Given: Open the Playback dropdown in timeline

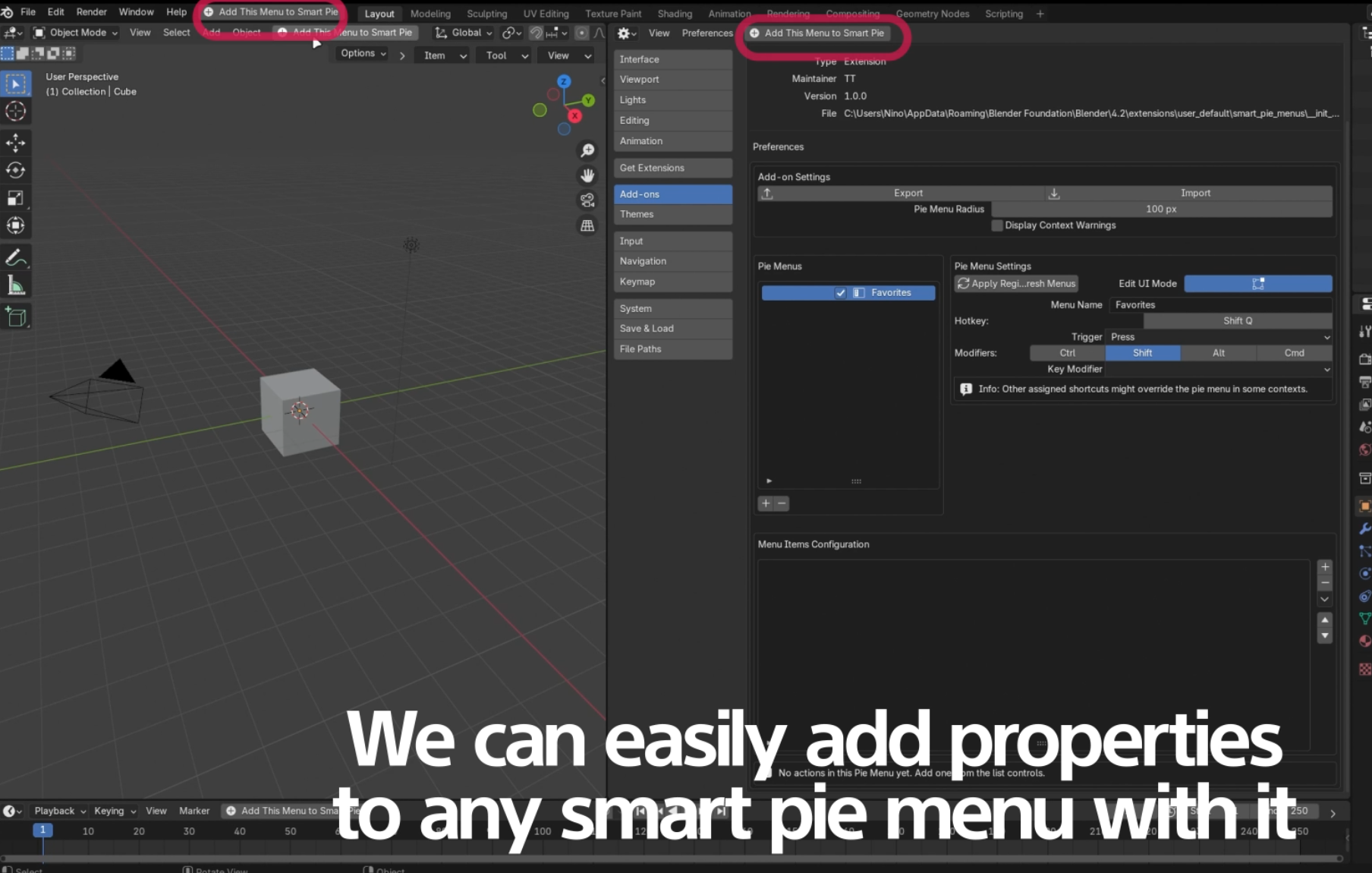Looking at the screenshot, I should (60, 811).
